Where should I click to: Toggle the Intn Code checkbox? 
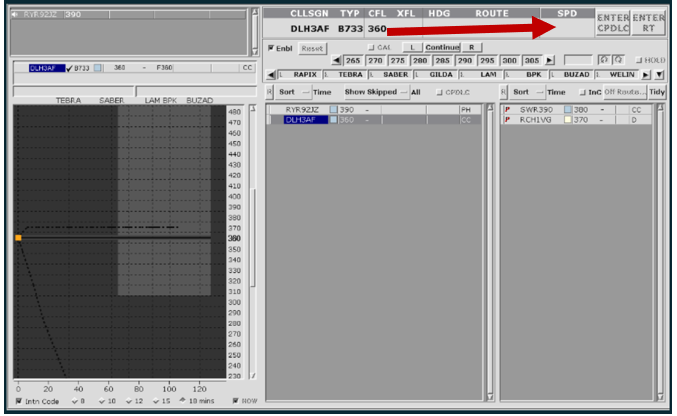[19, 401]
